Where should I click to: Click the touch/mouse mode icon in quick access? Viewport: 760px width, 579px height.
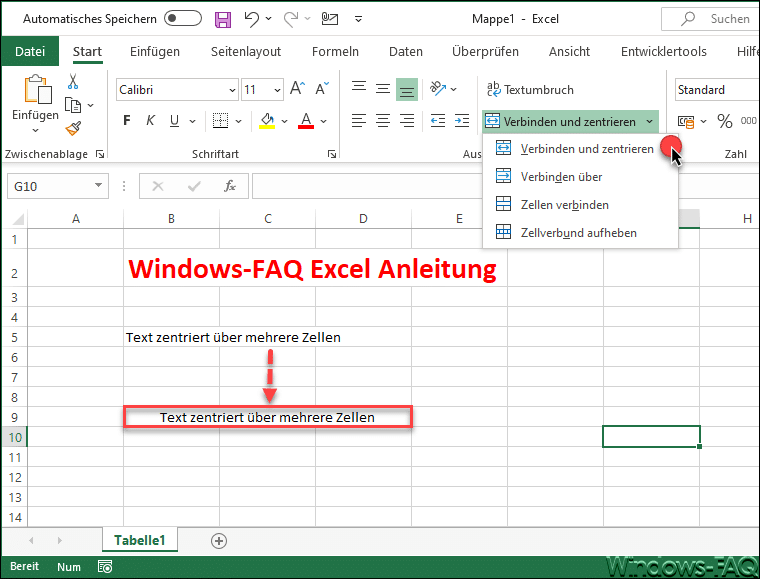pyautogui.click(x=330, y=19)
